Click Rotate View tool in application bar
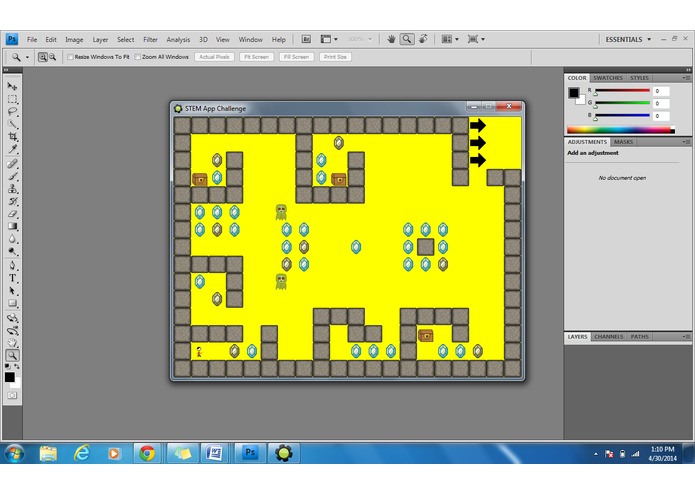695x494 pixels. click(423, 39)
